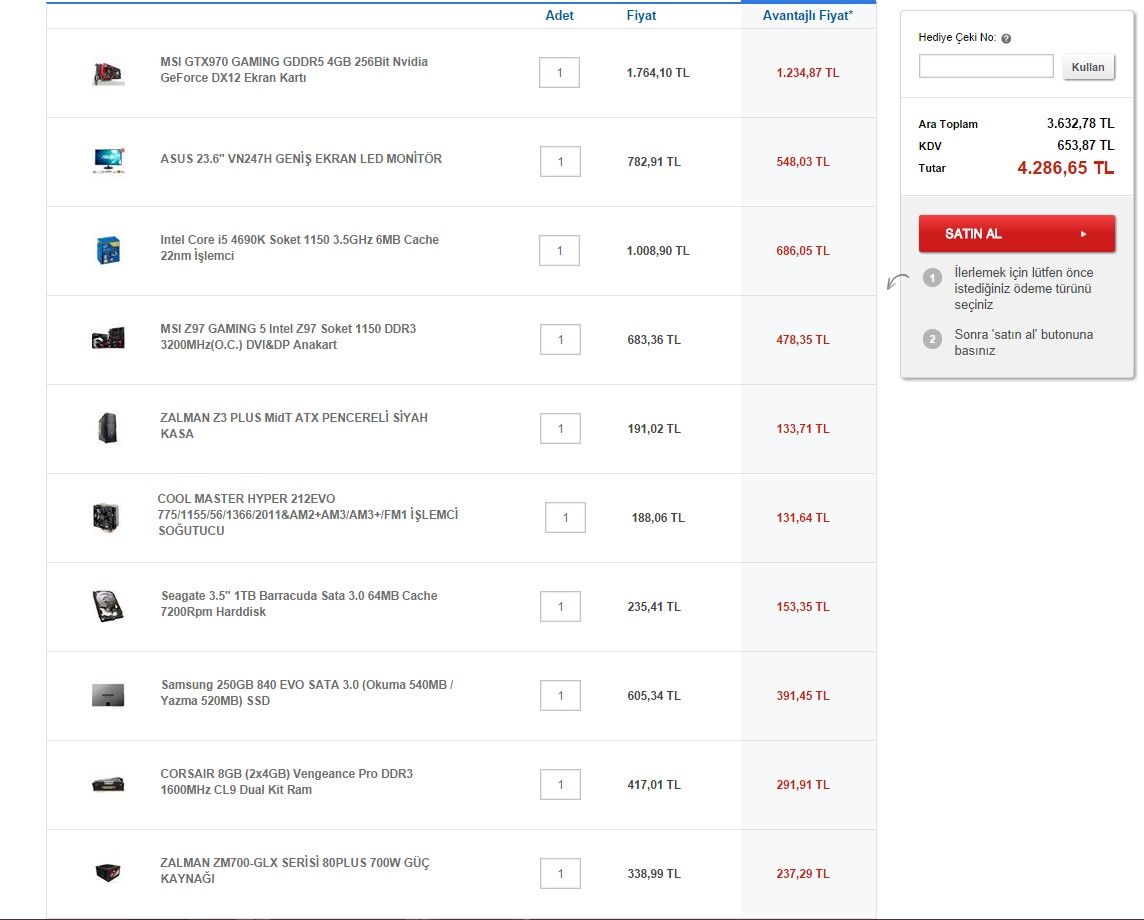Open the Samsung 250GB 840 EVO SSD link
The width and height of the screenshot is (1144, 920).
pyautogui.click(x=306, y=693)
